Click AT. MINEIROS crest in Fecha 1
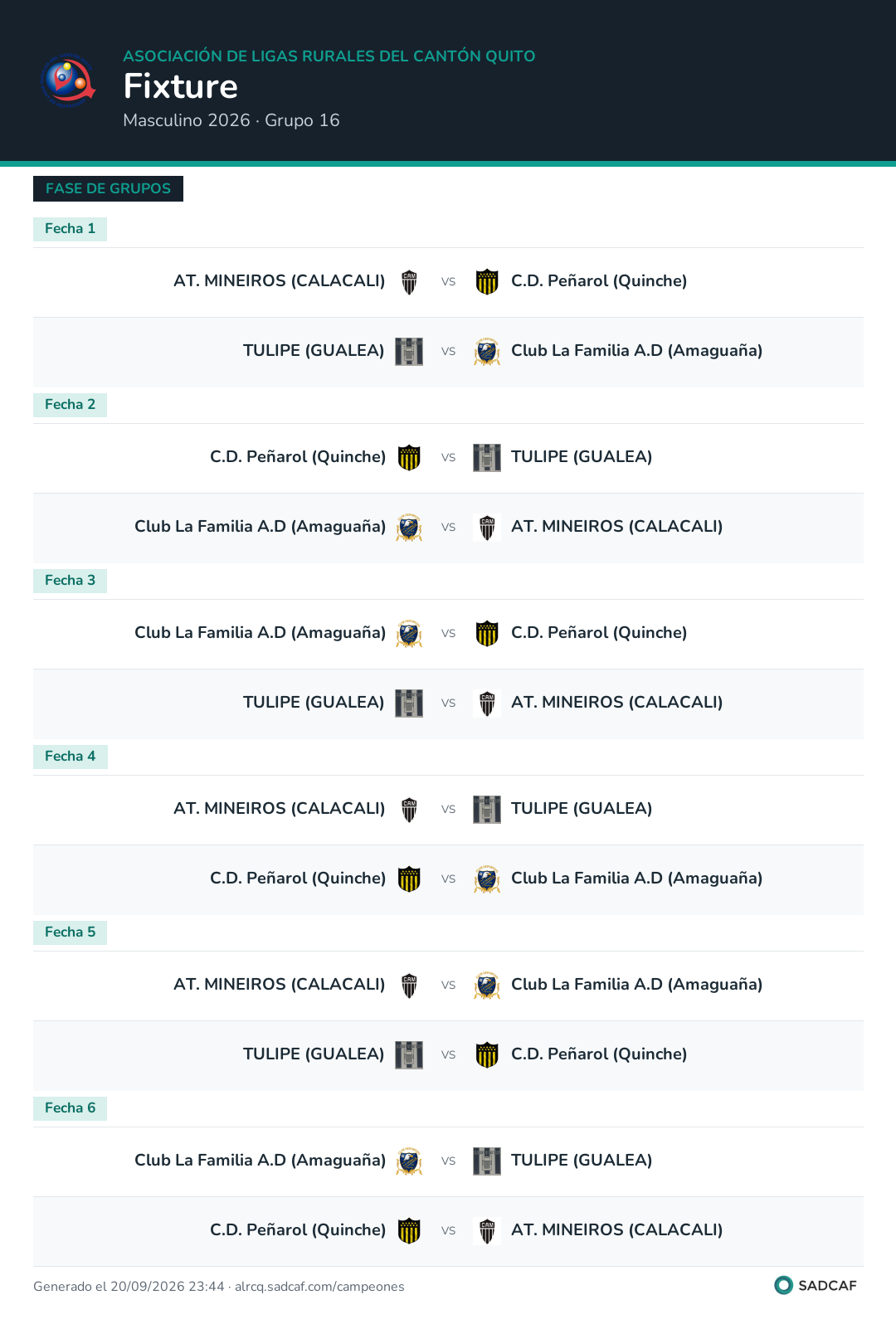 pos(409,282)
